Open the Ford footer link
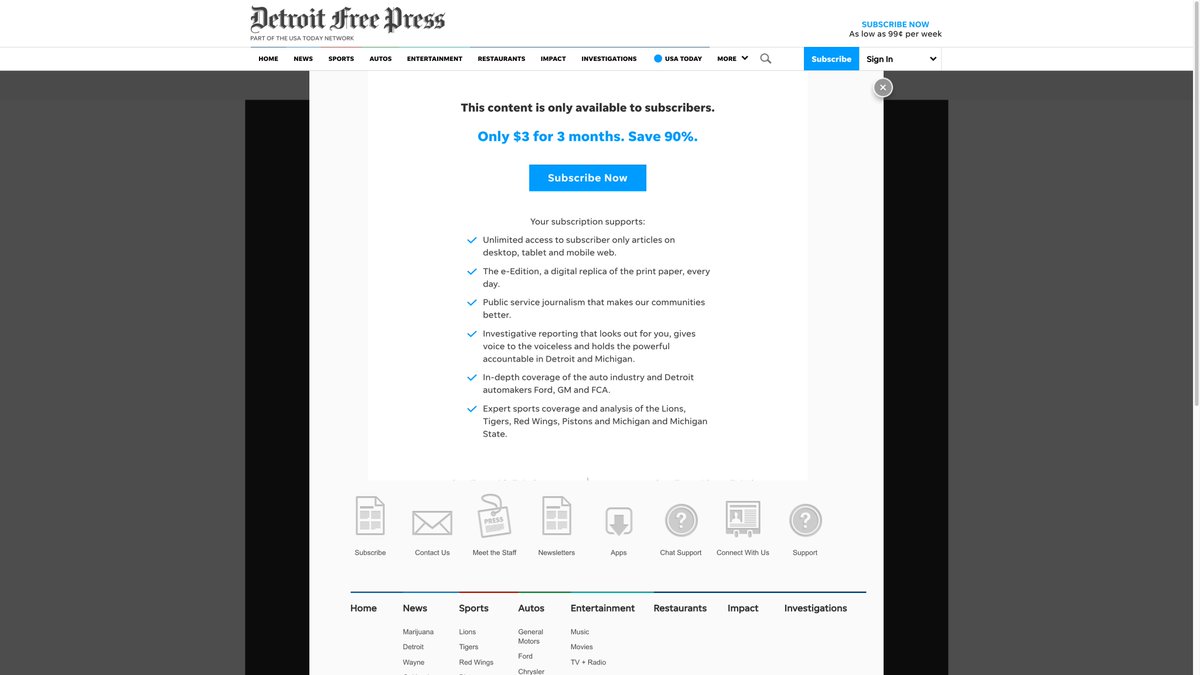 tap(525, 657)
